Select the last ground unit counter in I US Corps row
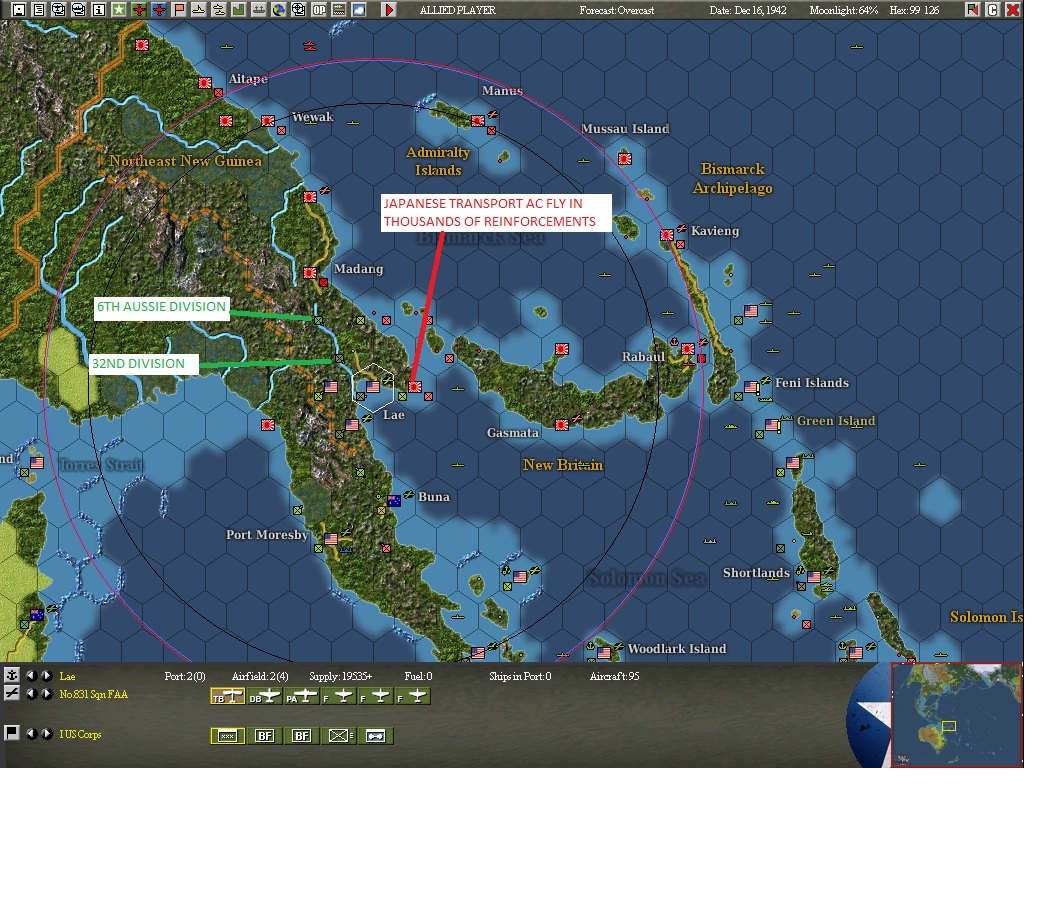The width and height of the screenshot is (1061, 898). pyautogui.click(x=376, y=736)
